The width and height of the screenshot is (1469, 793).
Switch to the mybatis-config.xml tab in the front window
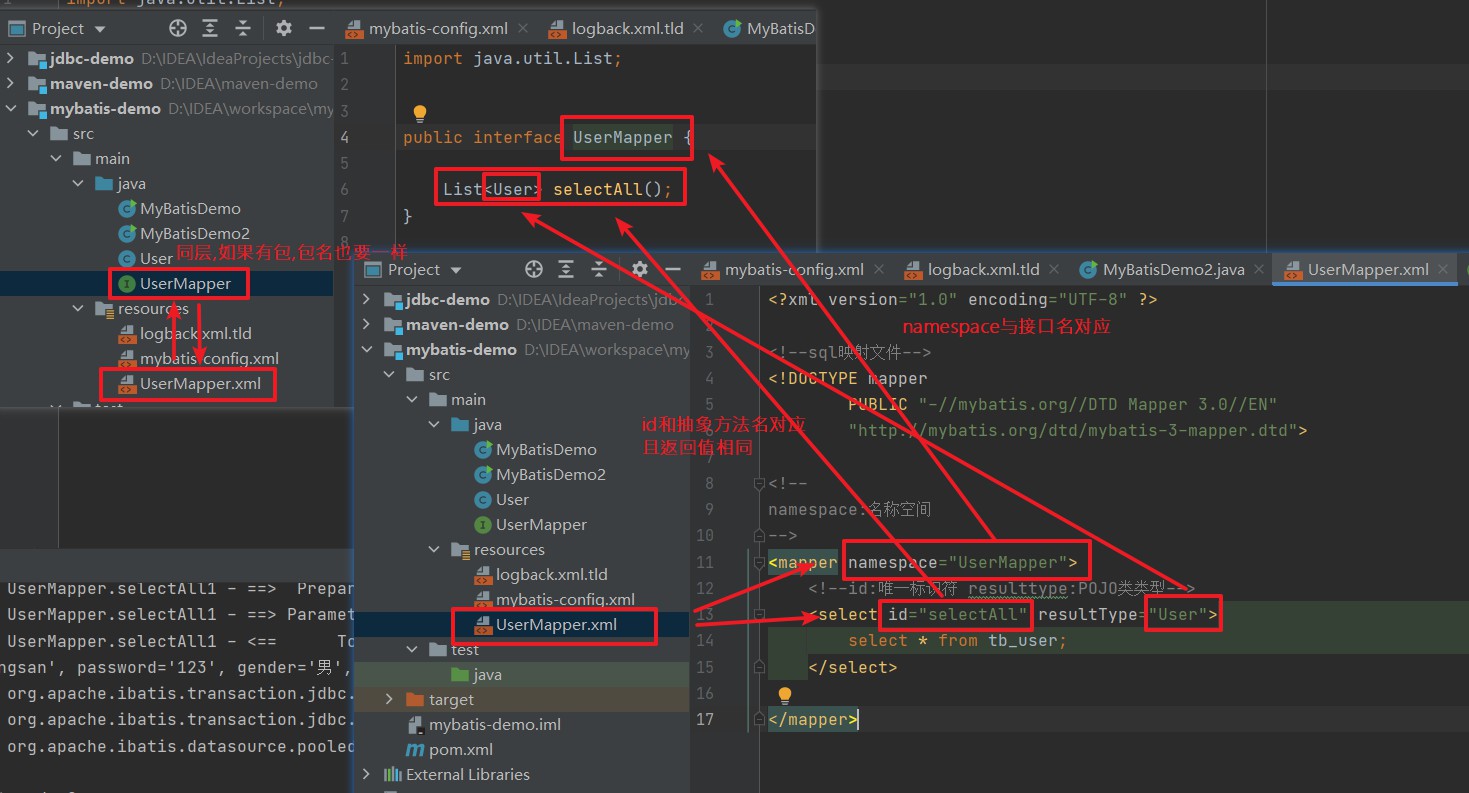794,270
